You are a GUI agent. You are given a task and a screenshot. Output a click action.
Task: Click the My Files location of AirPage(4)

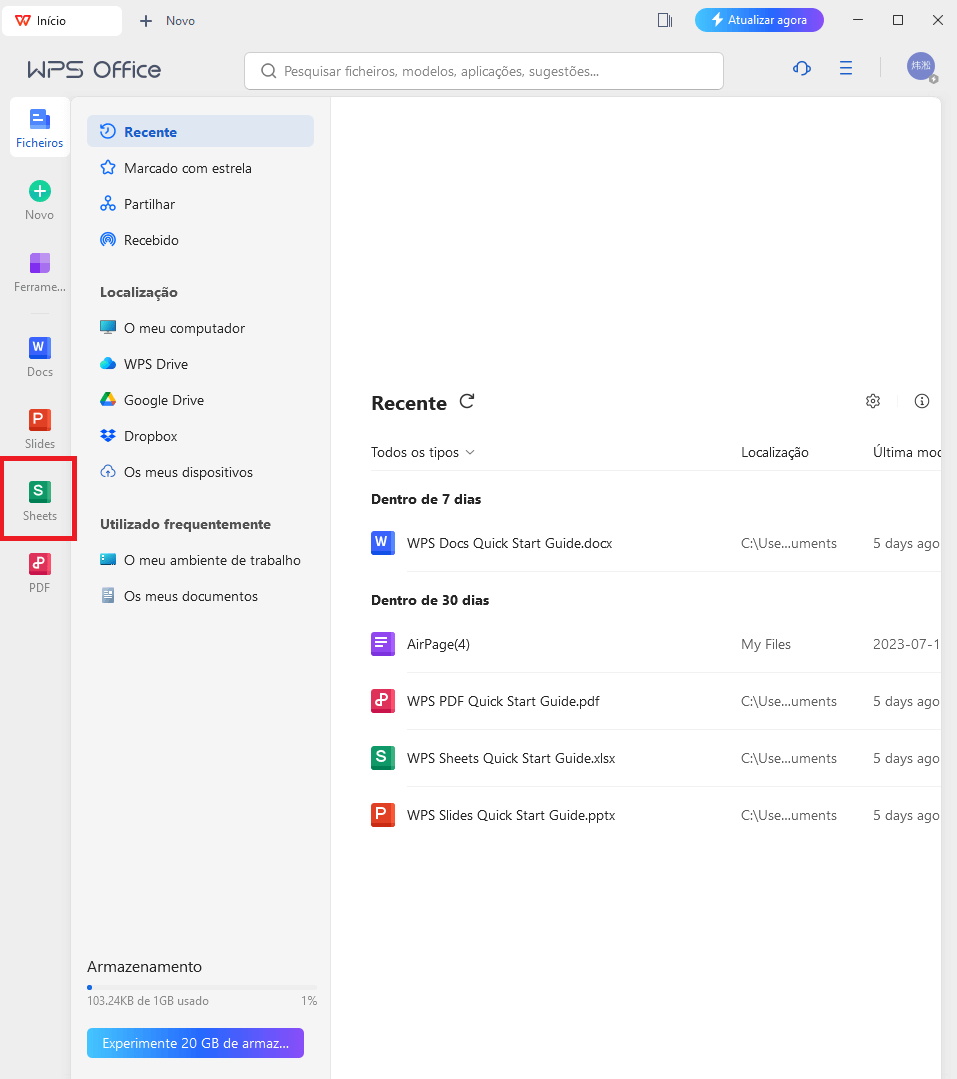(x=766, y=644)
